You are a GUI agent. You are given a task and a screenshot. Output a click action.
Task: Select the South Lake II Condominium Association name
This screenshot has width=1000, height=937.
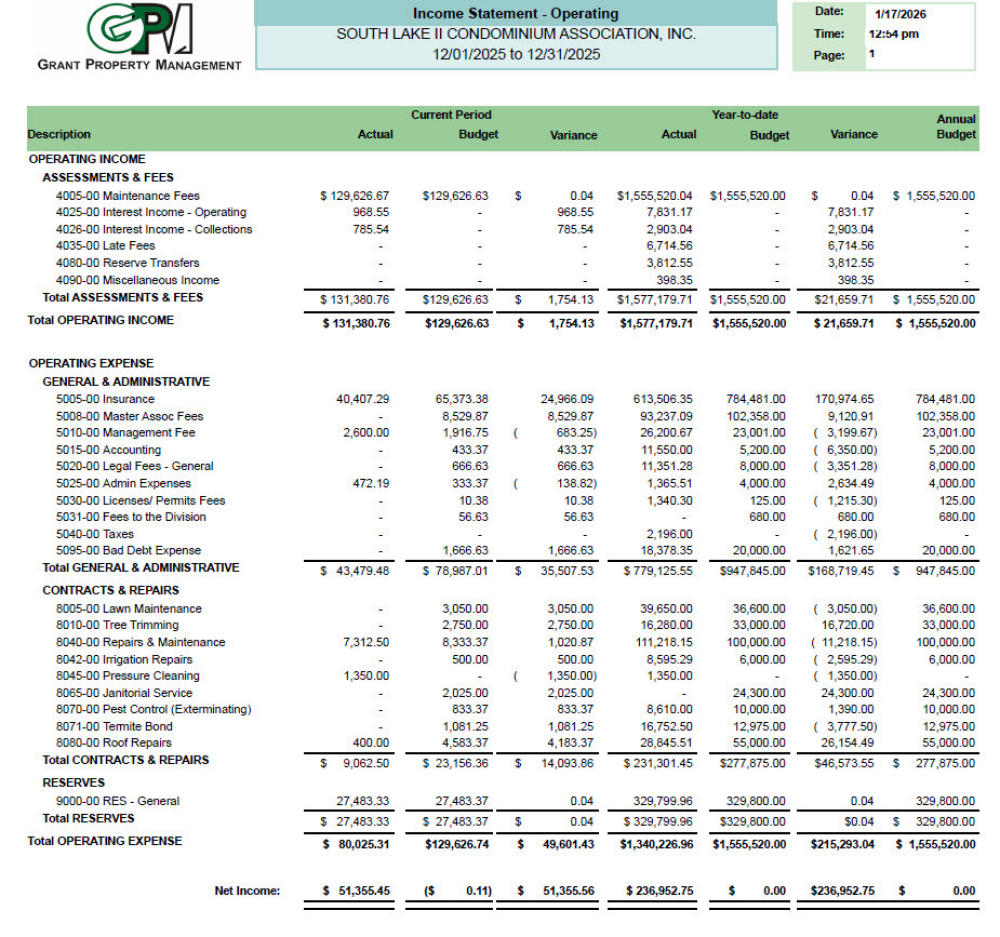click(515, 34)
